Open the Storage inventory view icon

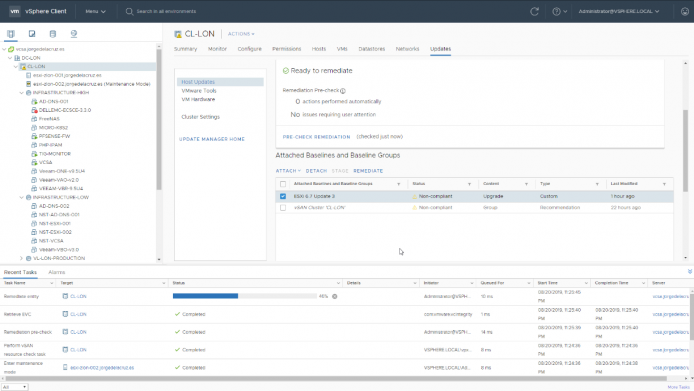pyautogui.click(x=53, y=34)
